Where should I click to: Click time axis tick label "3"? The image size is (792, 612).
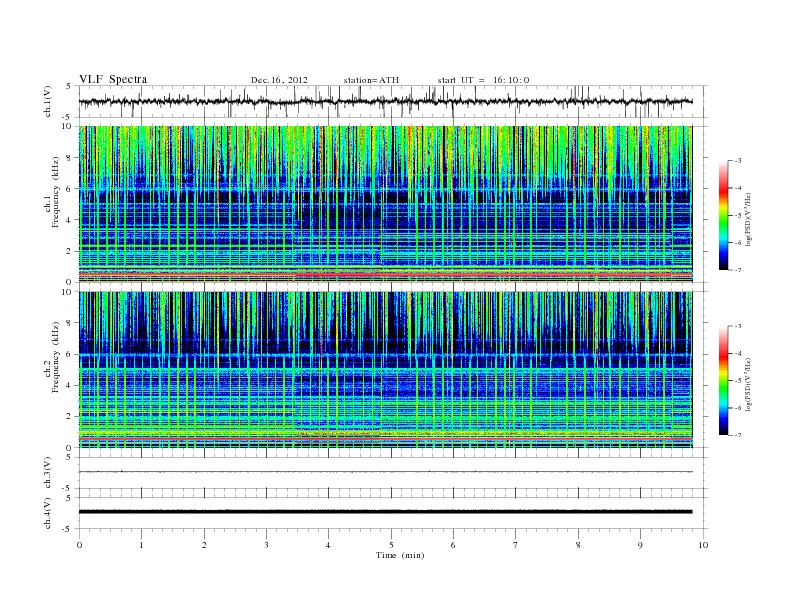[x=267, y=545]
